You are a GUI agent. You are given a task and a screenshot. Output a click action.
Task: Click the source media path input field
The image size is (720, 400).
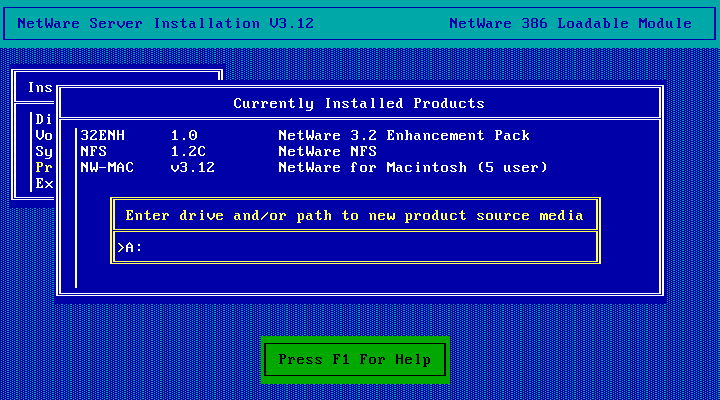coord(355,248)
